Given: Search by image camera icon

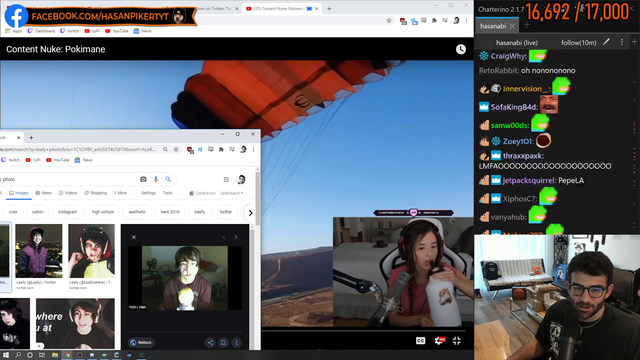Looking at the screenshot, I should coord(143,179).
